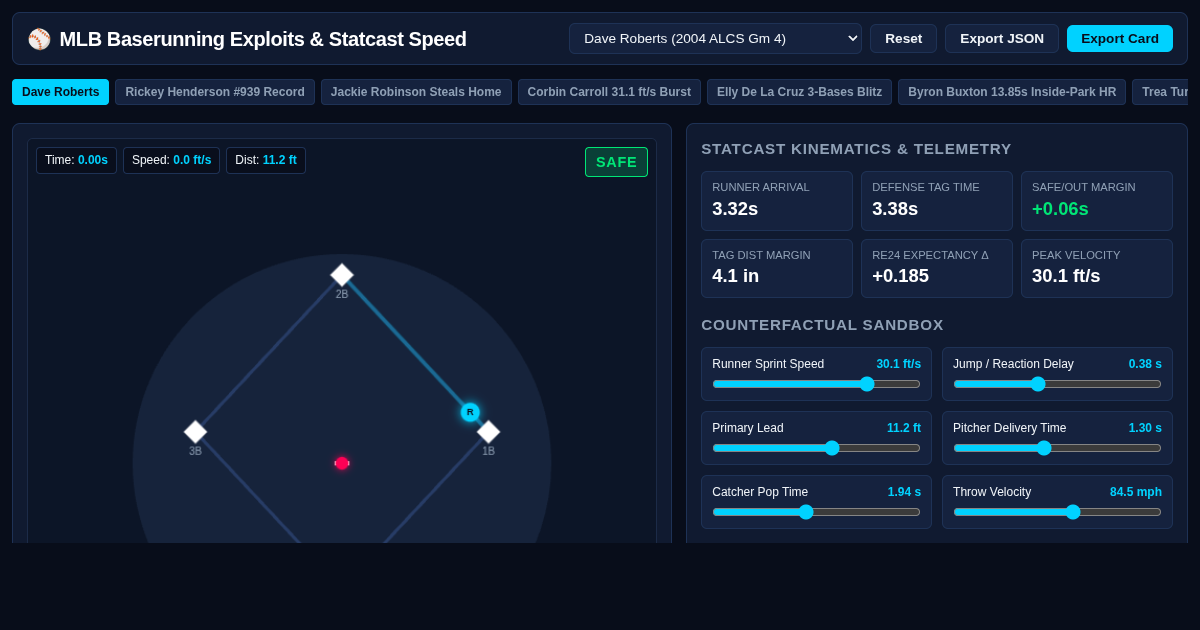Click the 0.38 s reaction delay value
Screen dimensions: 1200x630
1145,364
